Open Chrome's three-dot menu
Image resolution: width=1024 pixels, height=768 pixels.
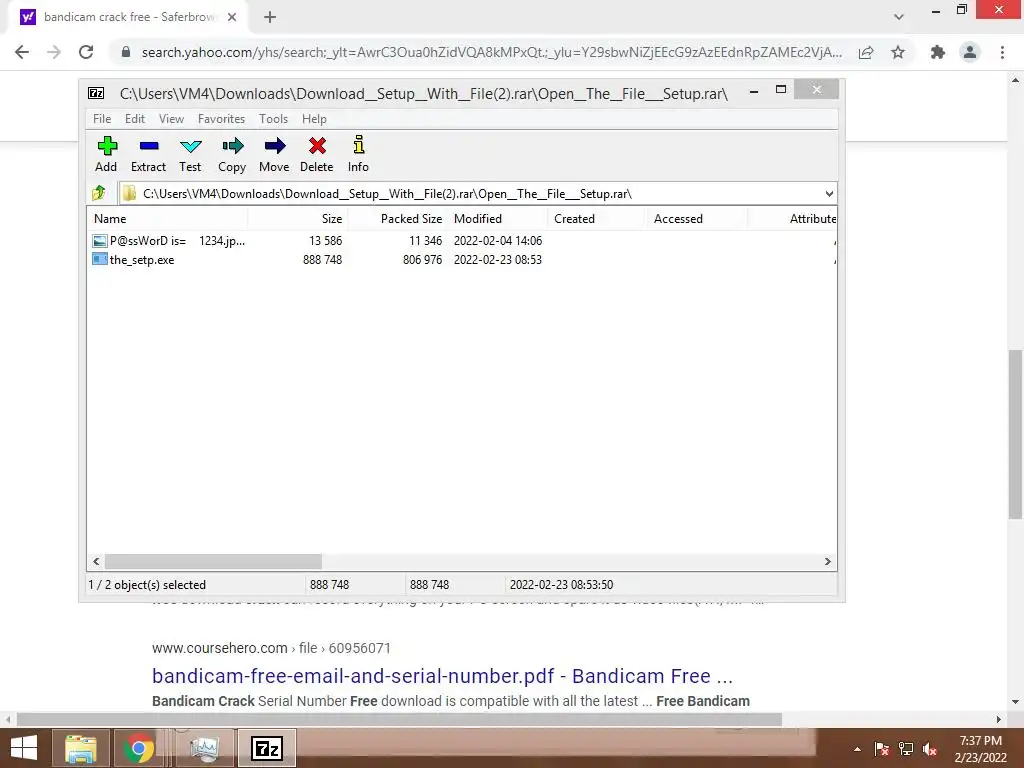[1002, 52]
